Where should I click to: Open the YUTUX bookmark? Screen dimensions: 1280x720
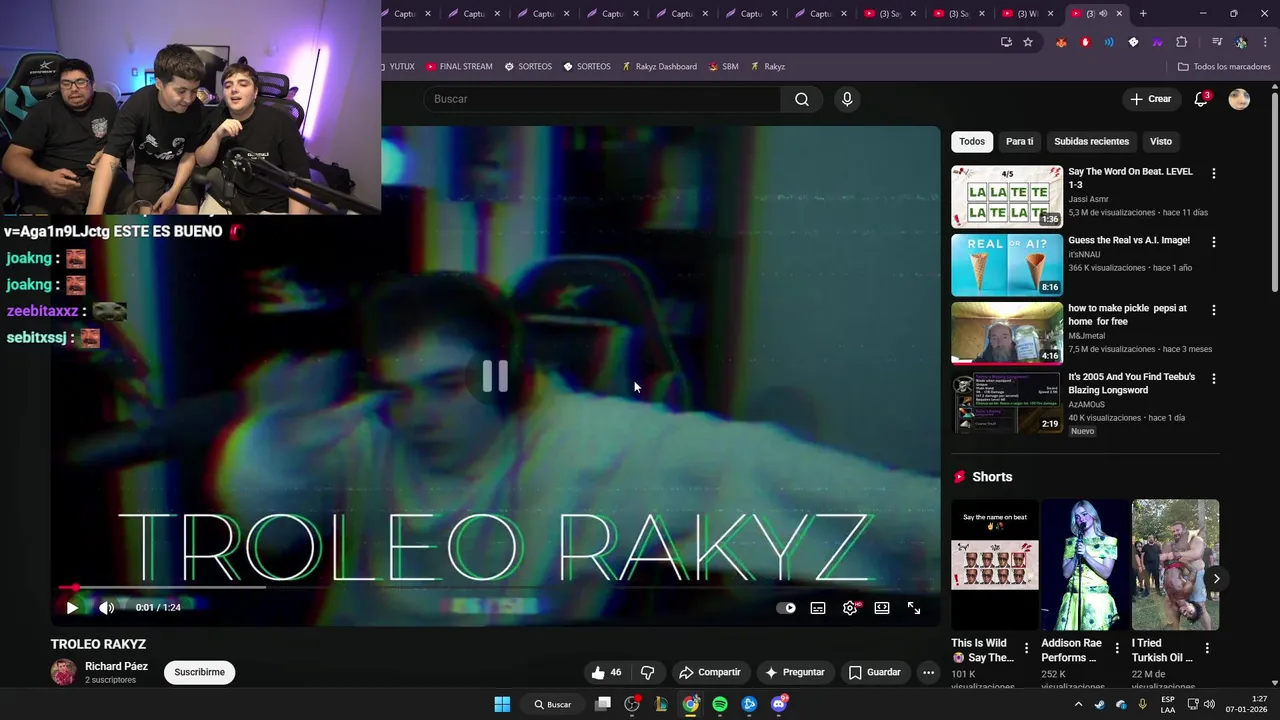point(397,66)
